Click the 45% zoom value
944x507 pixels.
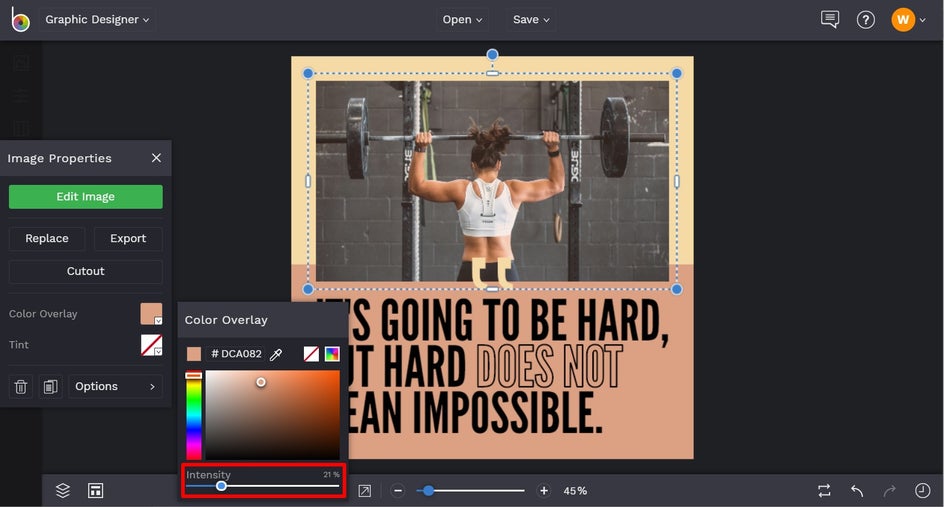pos(575,491)
